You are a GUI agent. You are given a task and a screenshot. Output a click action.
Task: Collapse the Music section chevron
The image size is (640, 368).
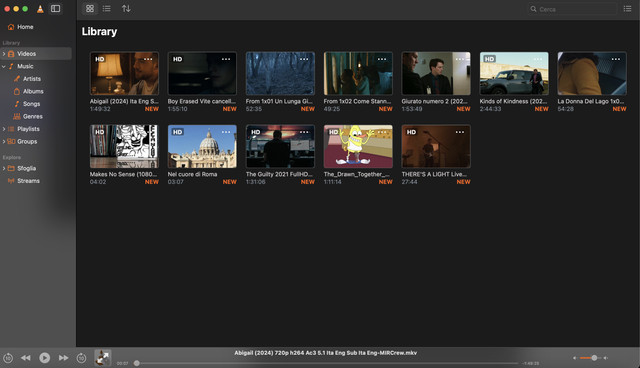click(x=4, y=67)
